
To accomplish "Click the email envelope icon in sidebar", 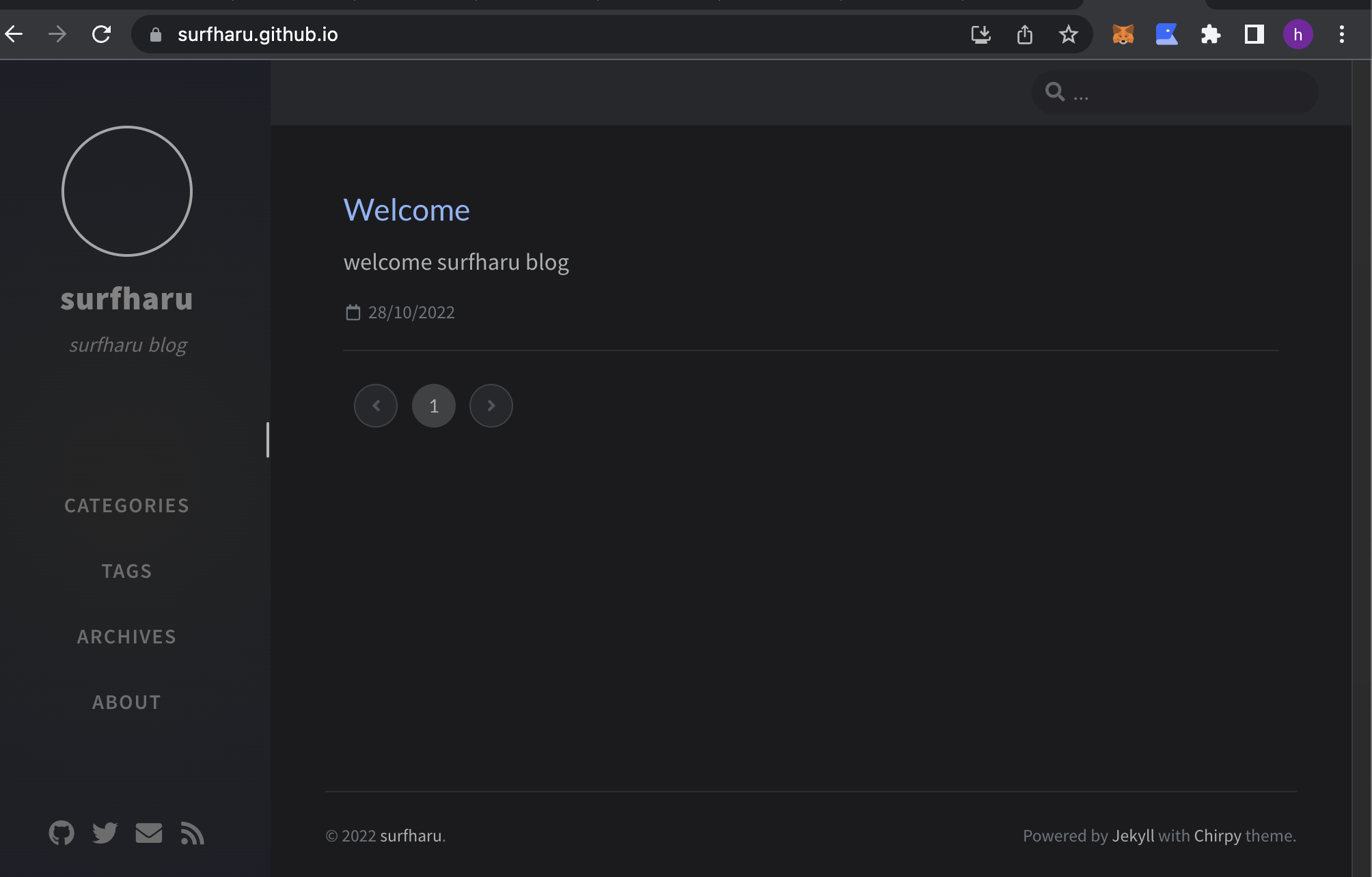I will [148, 833].
